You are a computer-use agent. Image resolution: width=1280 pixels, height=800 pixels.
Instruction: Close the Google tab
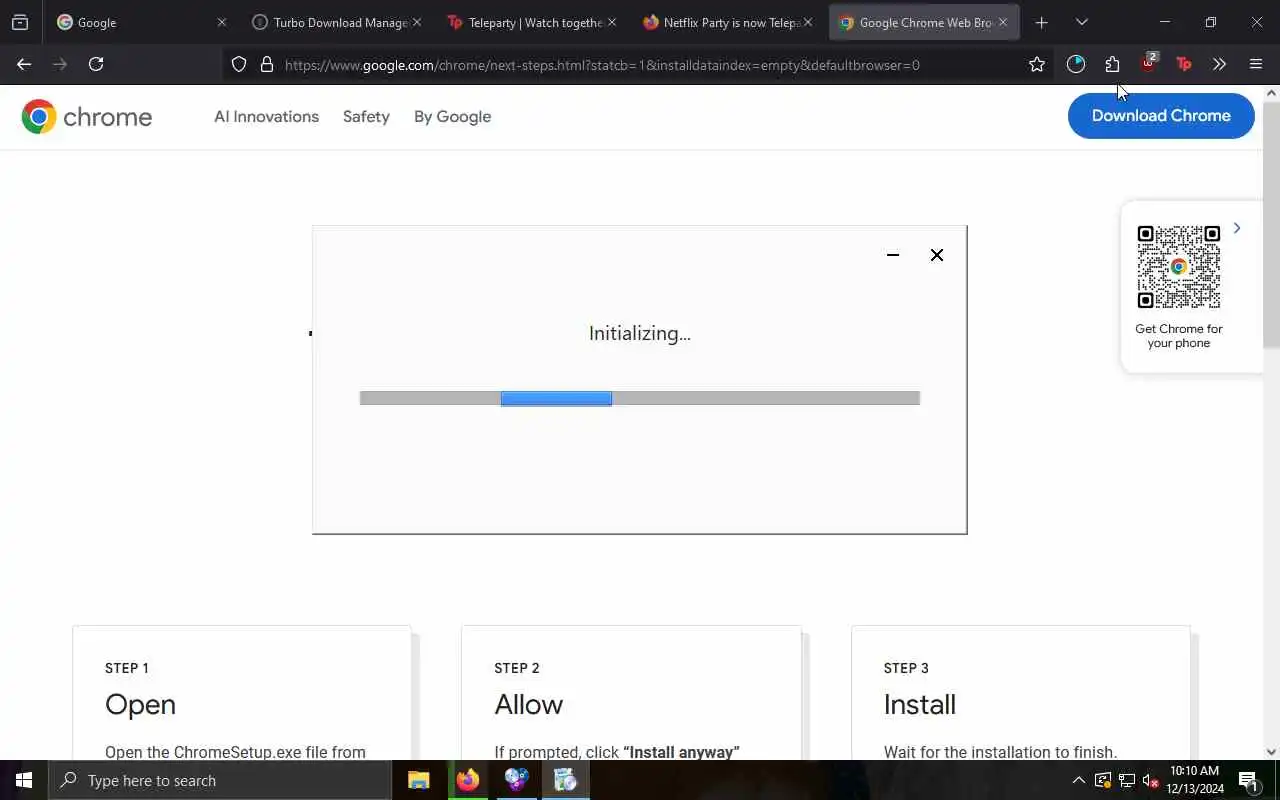click(222, 22)
